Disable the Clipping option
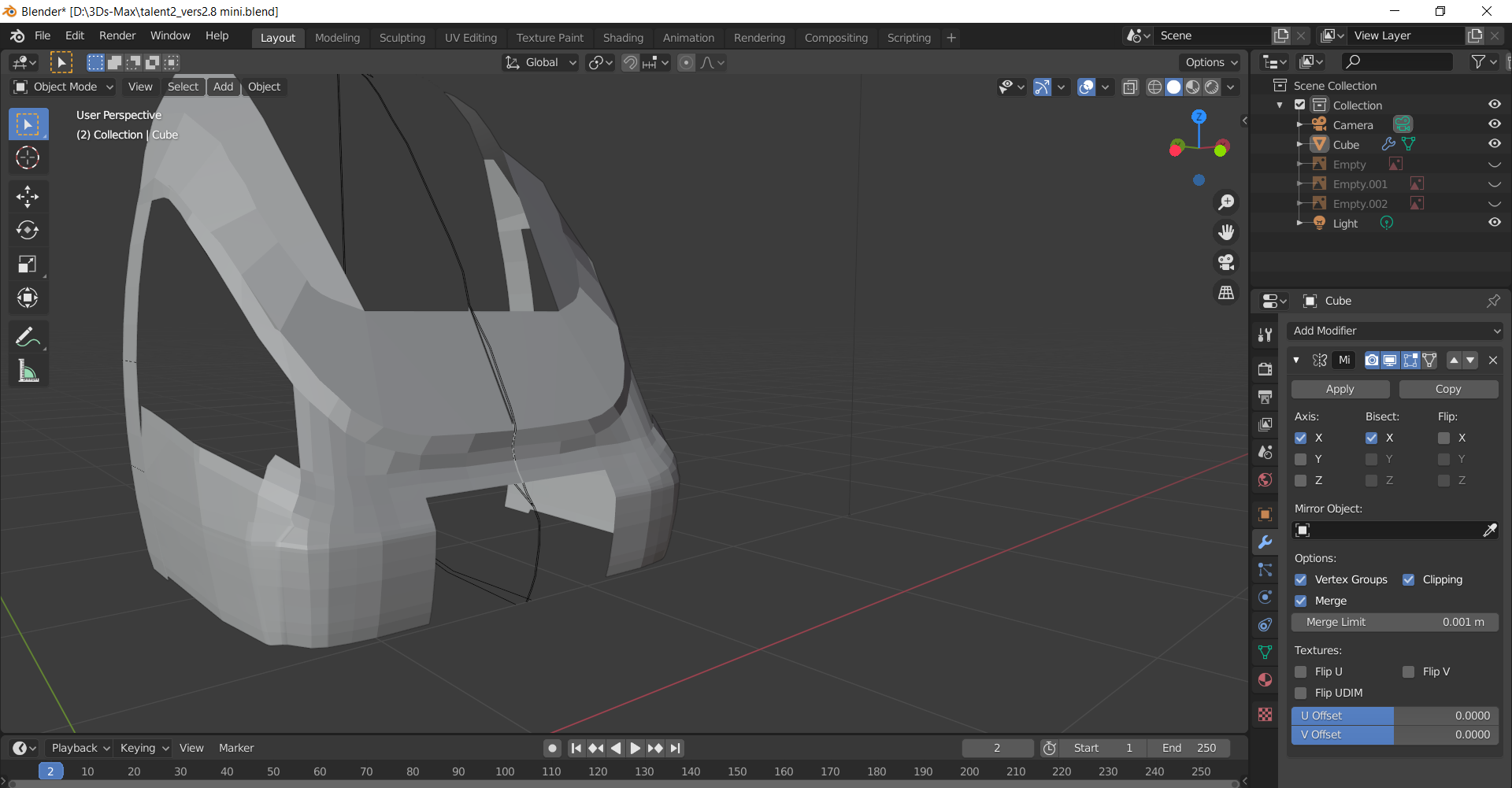 click(1409, 579)
